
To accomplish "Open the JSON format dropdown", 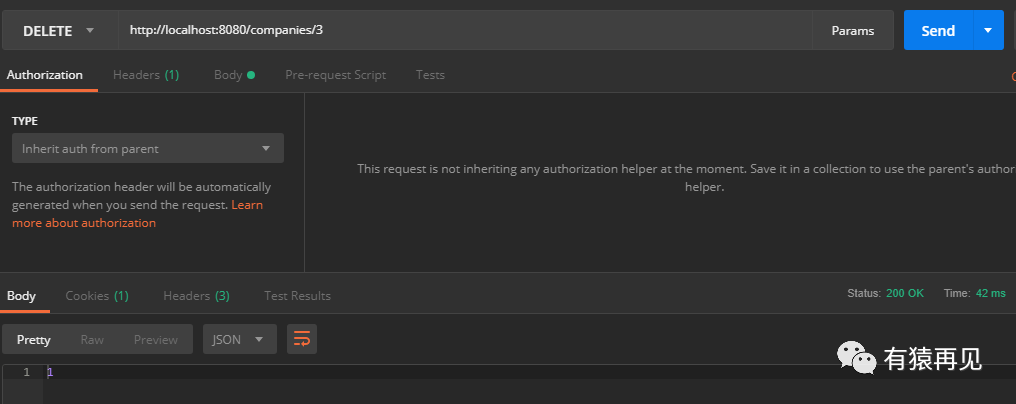I will pos(239,339).
